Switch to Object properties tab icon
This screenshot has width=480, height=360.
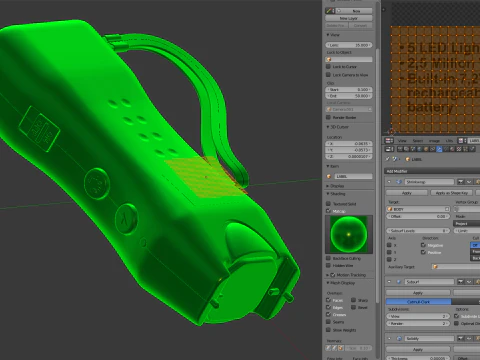coord(426,149)
